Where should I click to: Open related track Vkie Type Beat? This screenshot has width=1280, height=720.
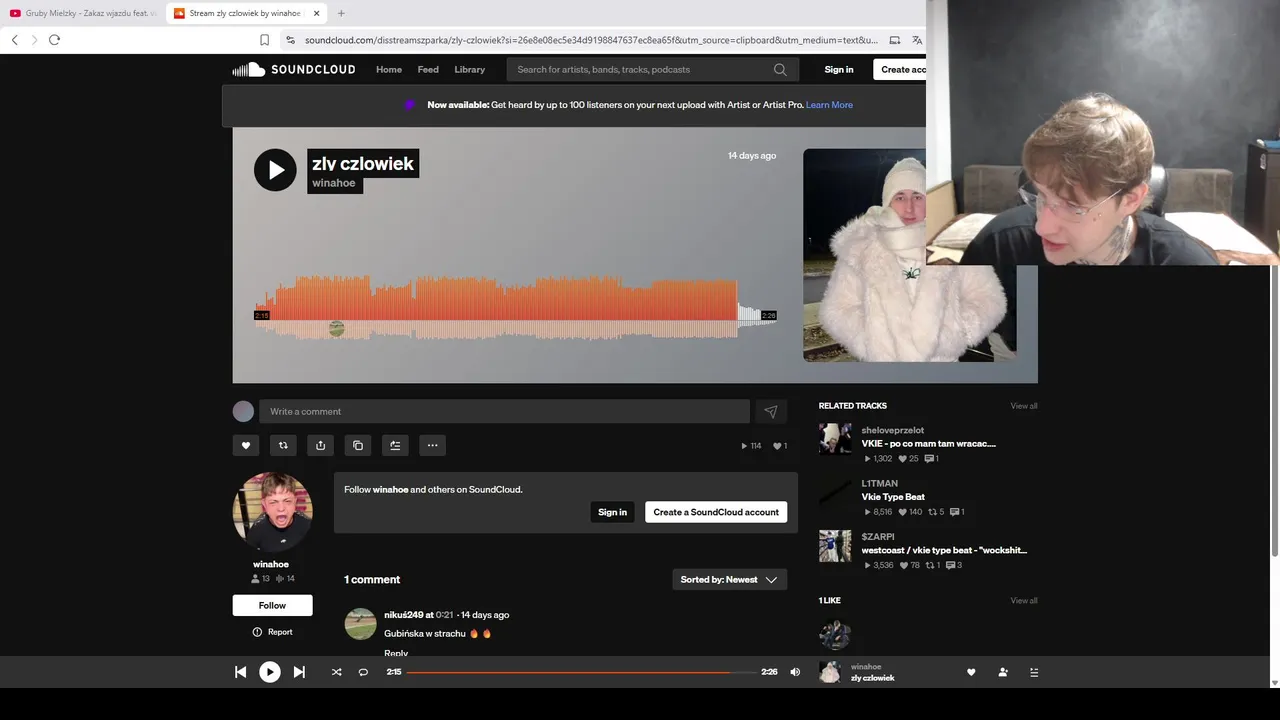[893, 496]
